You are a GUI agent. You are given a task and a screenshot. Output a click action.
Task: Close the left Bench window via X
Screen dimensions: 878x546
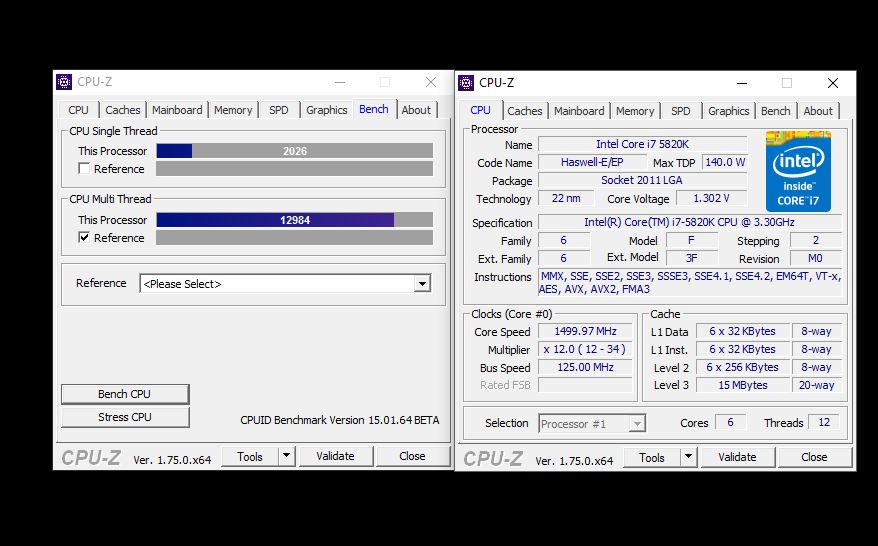(431, 82)
